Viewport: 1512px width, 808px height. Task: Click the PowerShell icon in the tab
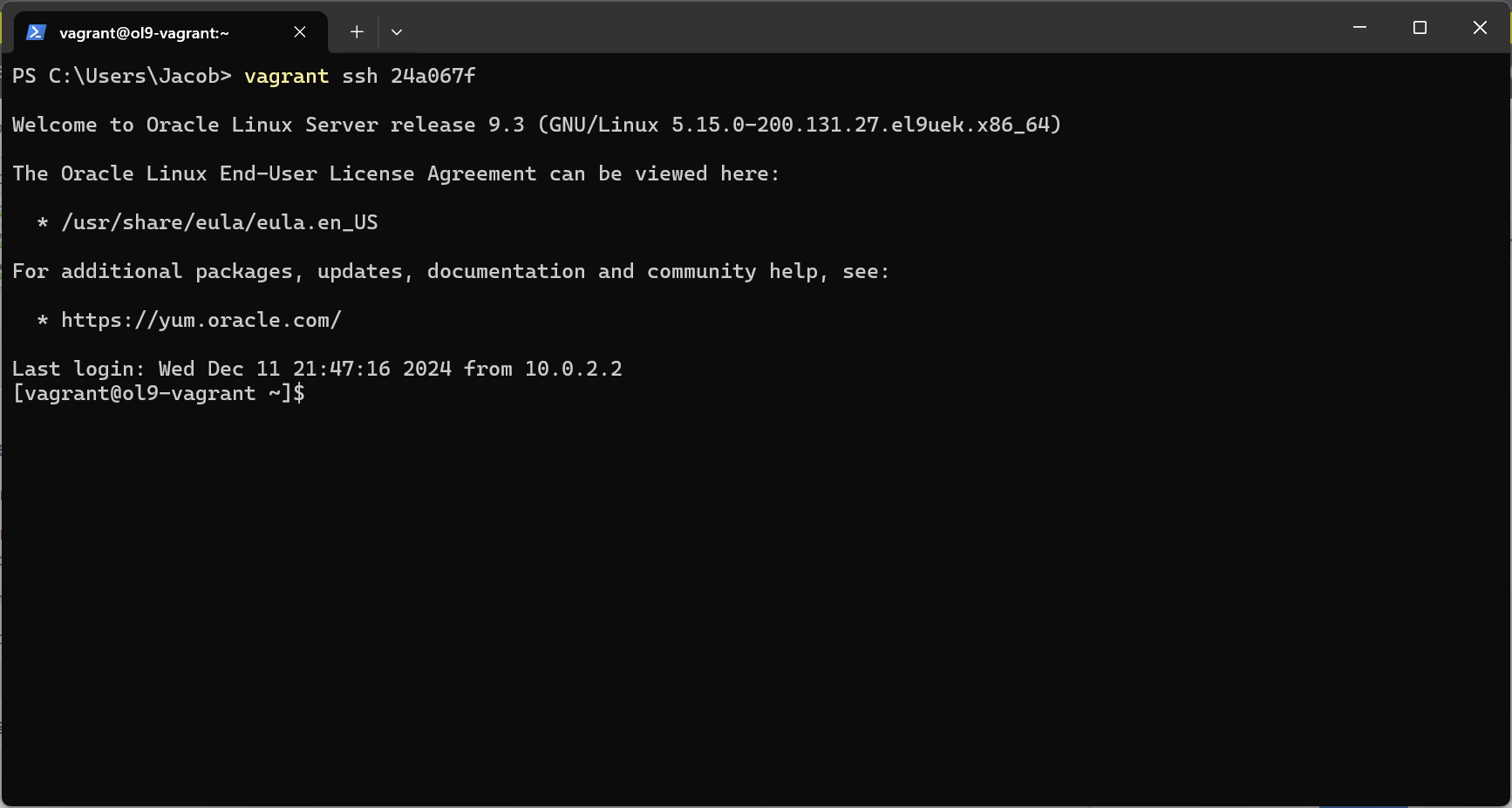[x=36, y=32]
